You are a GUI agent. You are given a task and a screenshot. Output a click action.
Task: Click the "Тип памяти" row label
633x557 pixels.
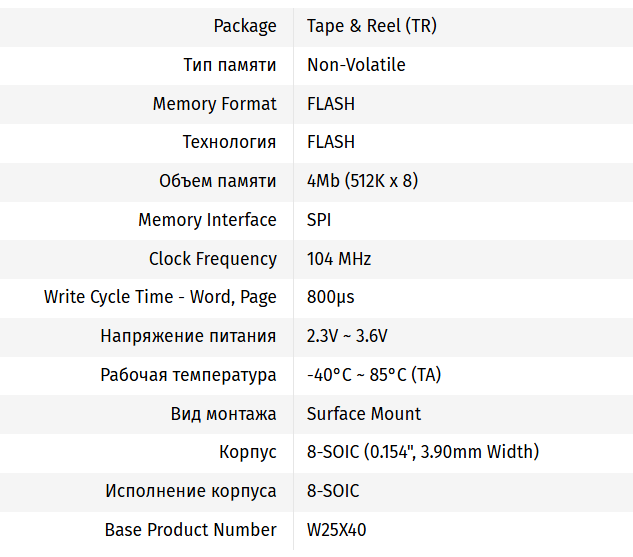pos(230,65)
